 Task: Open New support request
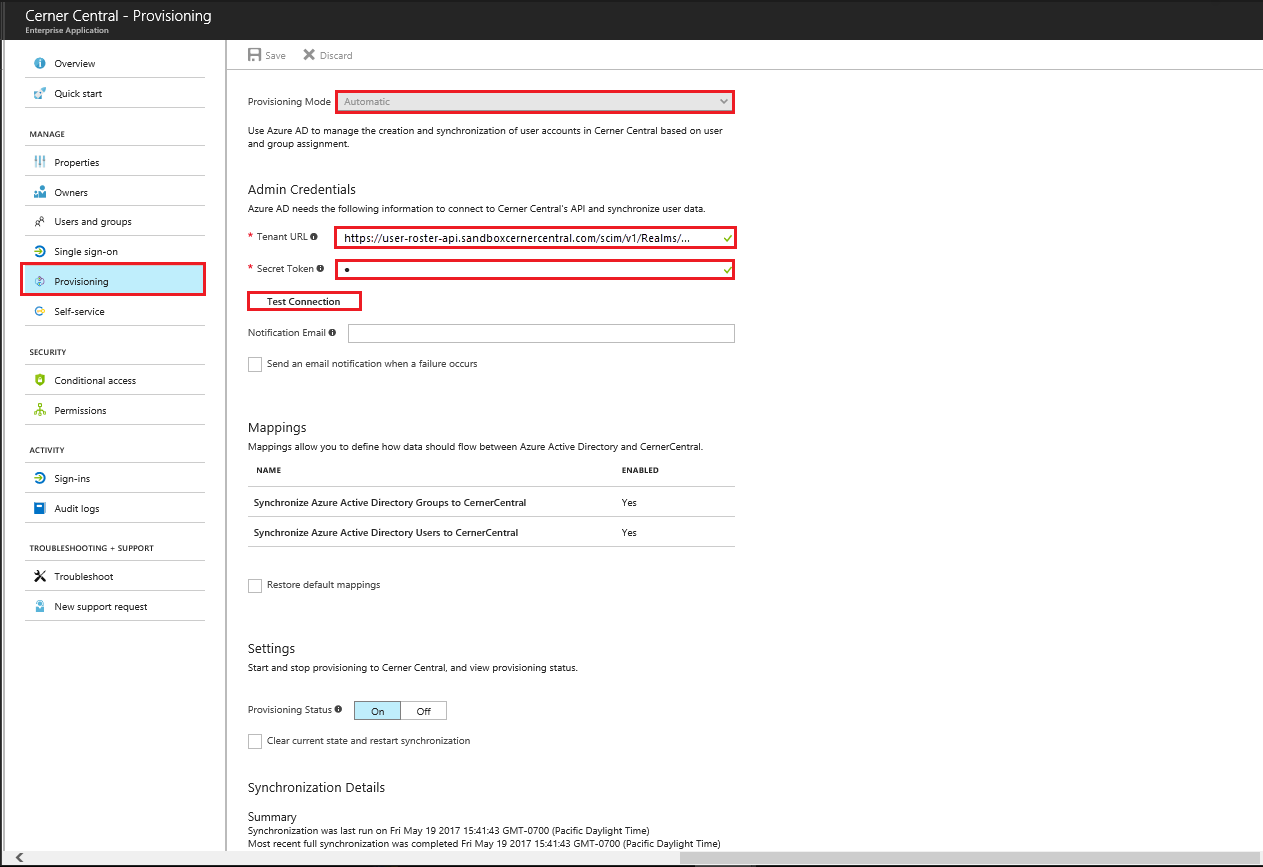(x=115, y=606)
